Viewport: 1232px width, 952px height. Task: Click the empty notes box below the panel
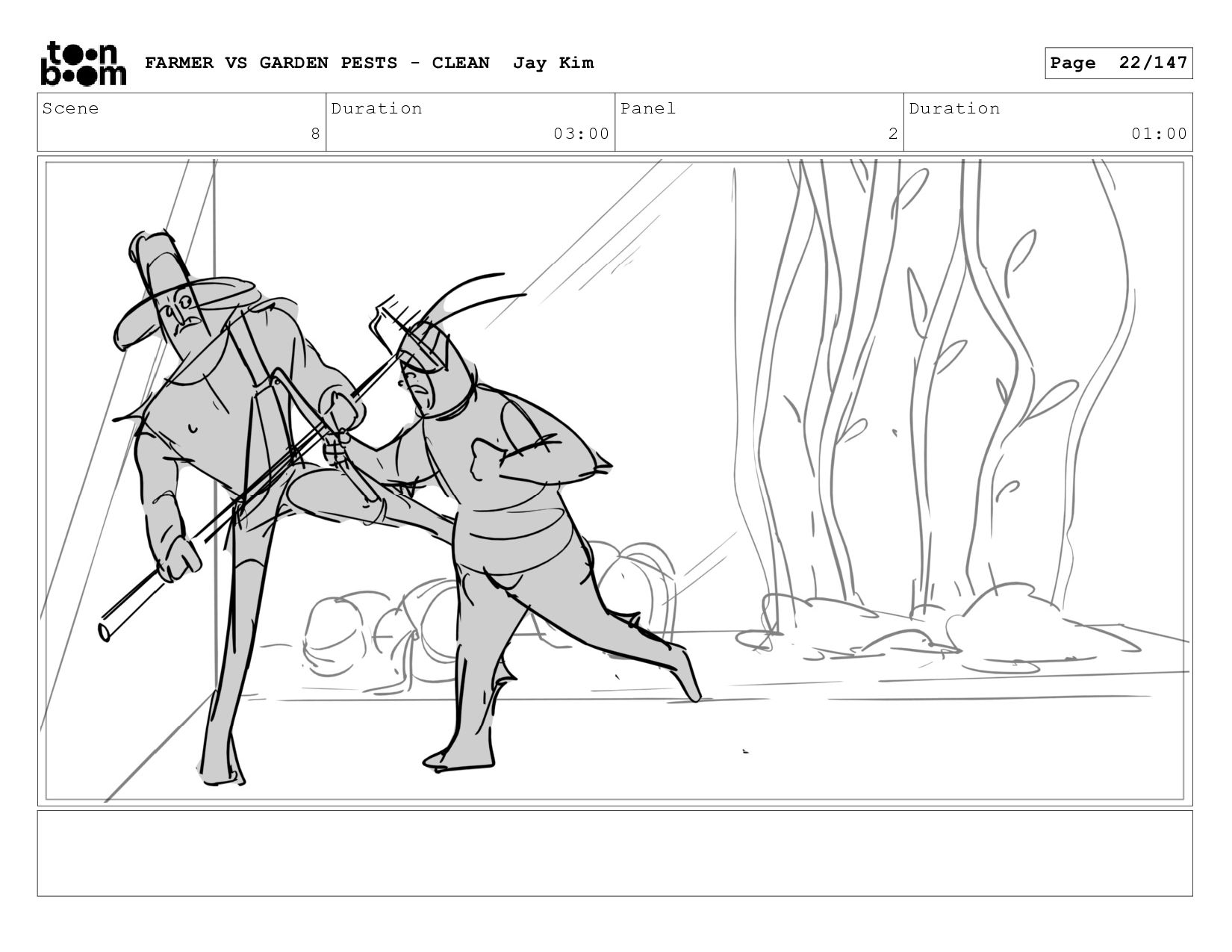pos(615,853)
